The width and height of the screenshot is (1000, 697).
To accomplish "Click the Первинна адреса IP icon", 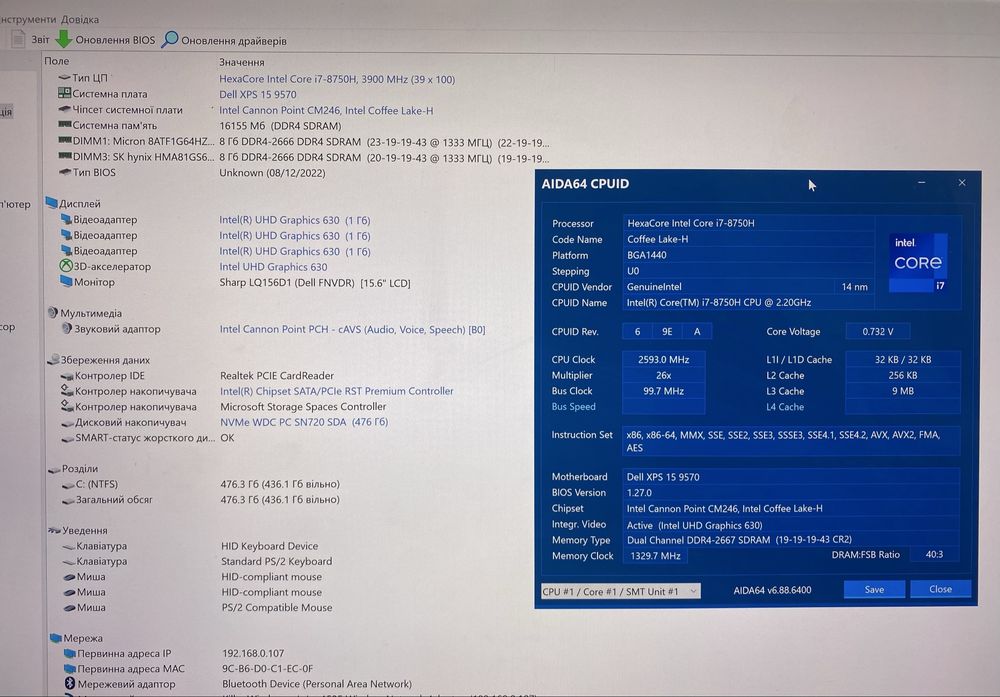I will (70, 653).
